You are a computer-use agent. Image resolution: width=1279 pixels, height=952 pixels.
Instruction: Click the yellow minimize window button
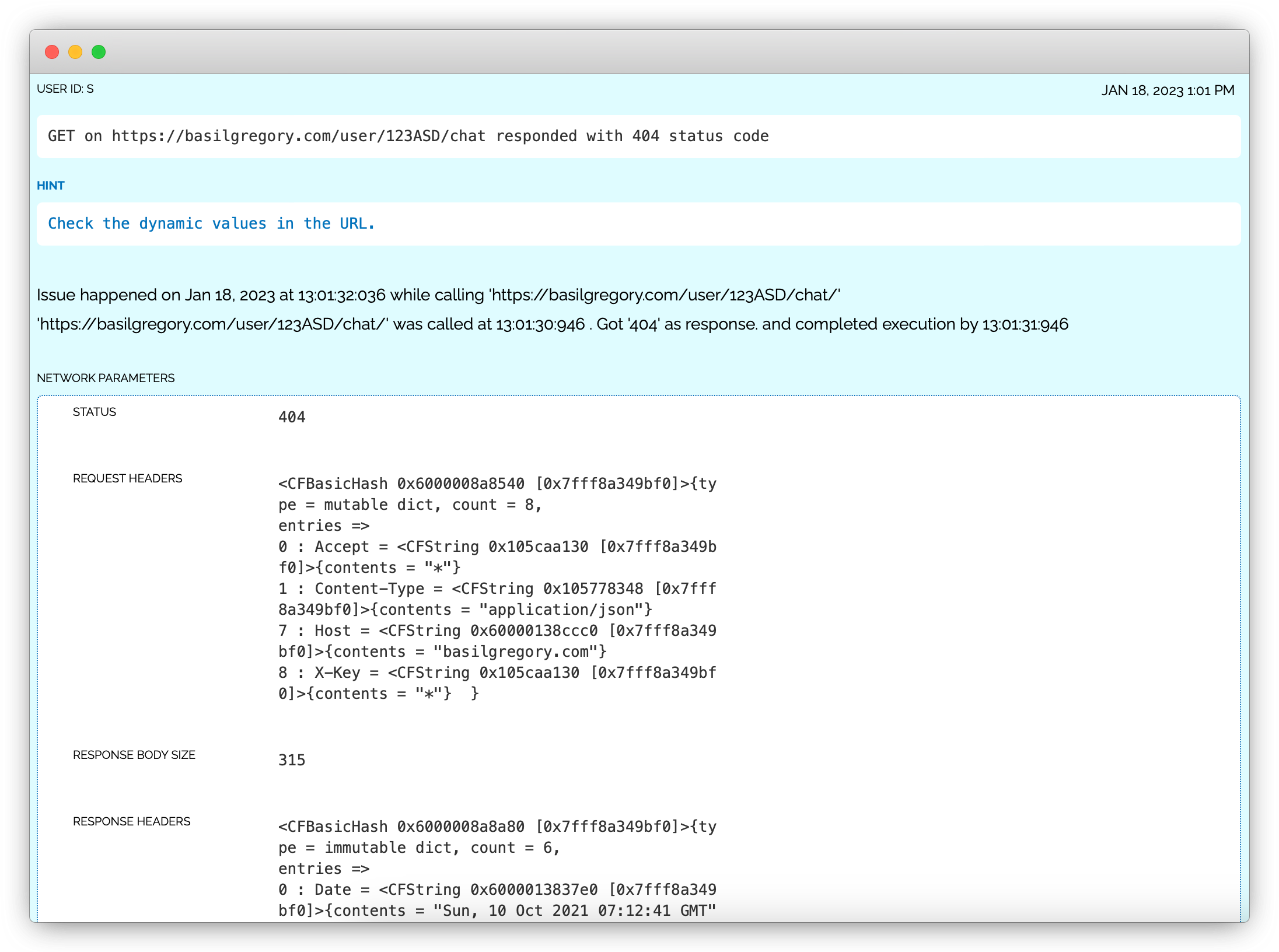(x=75, y=52)
